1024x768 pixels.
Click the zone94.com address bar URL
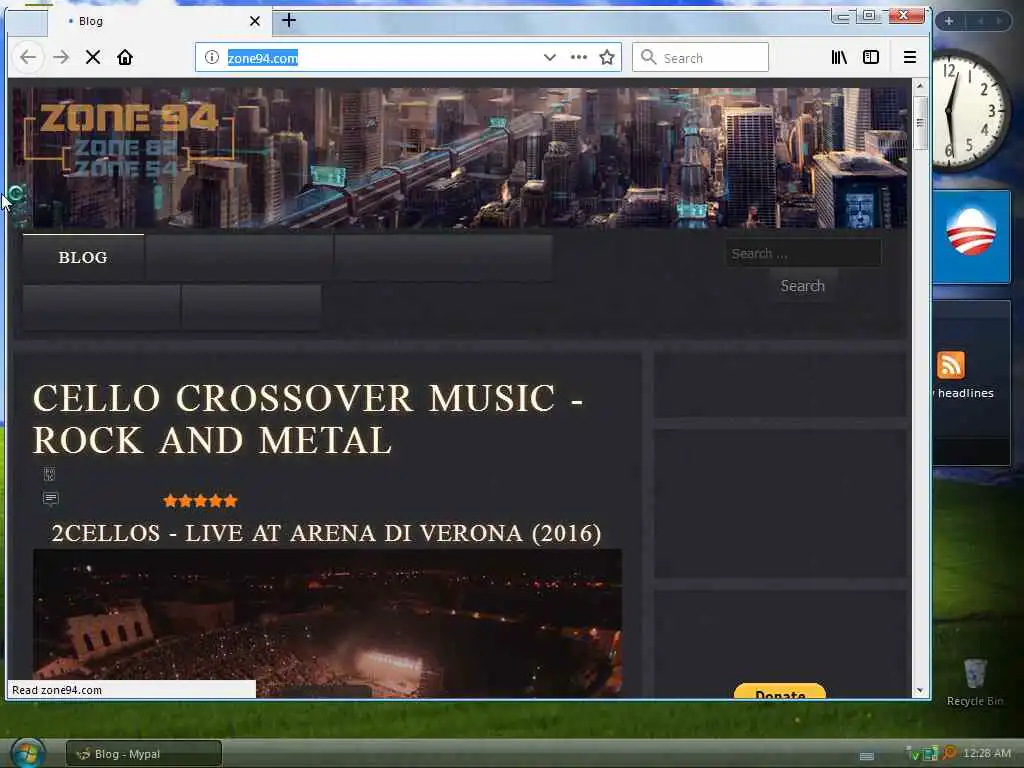coord(263,58)
